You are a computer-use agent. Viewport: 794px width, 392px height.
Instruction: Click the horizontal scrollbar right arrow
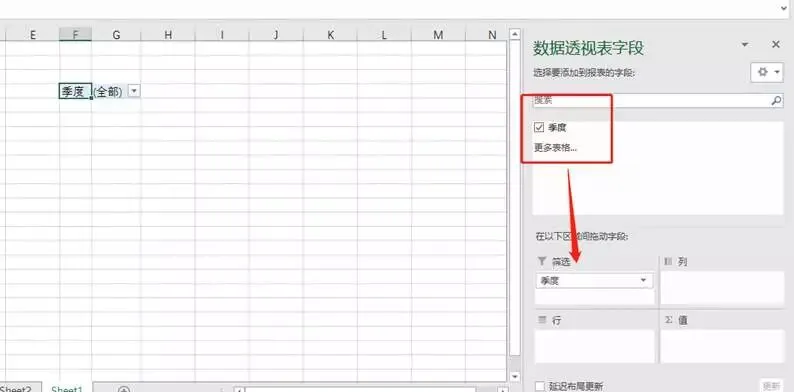(x=502, y=389)
